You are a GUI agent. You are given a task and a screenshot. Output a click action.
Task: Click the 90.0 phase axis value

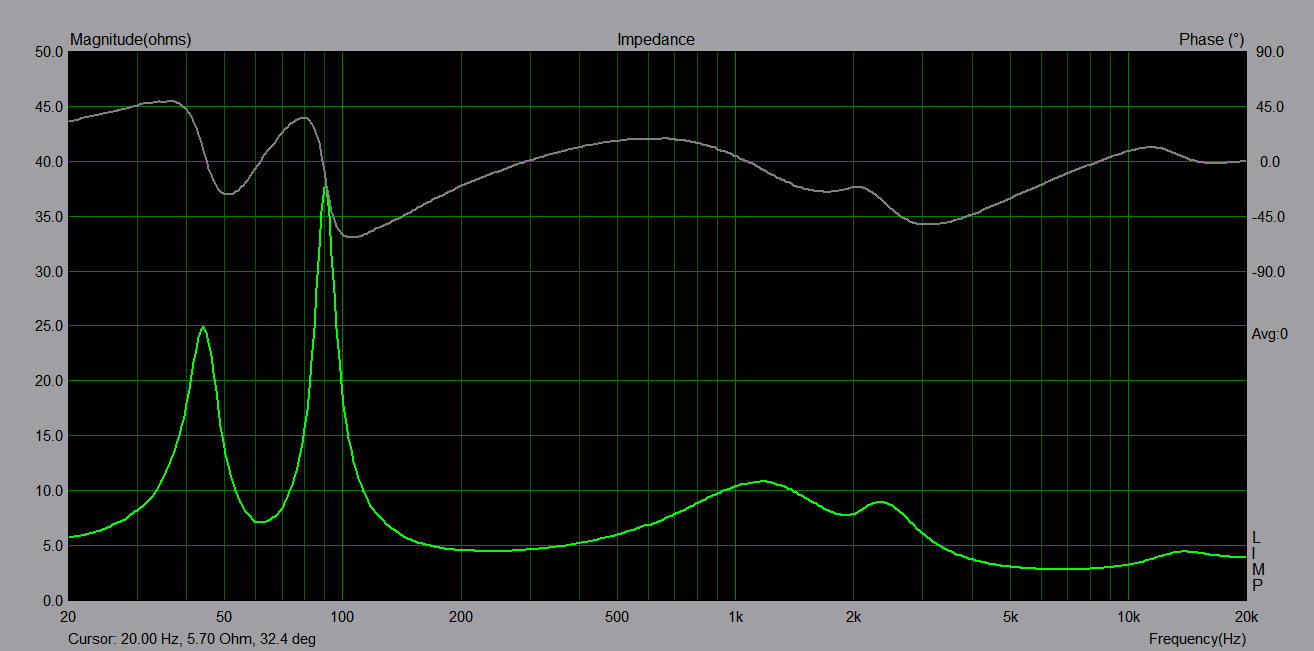pos(1269,52)
